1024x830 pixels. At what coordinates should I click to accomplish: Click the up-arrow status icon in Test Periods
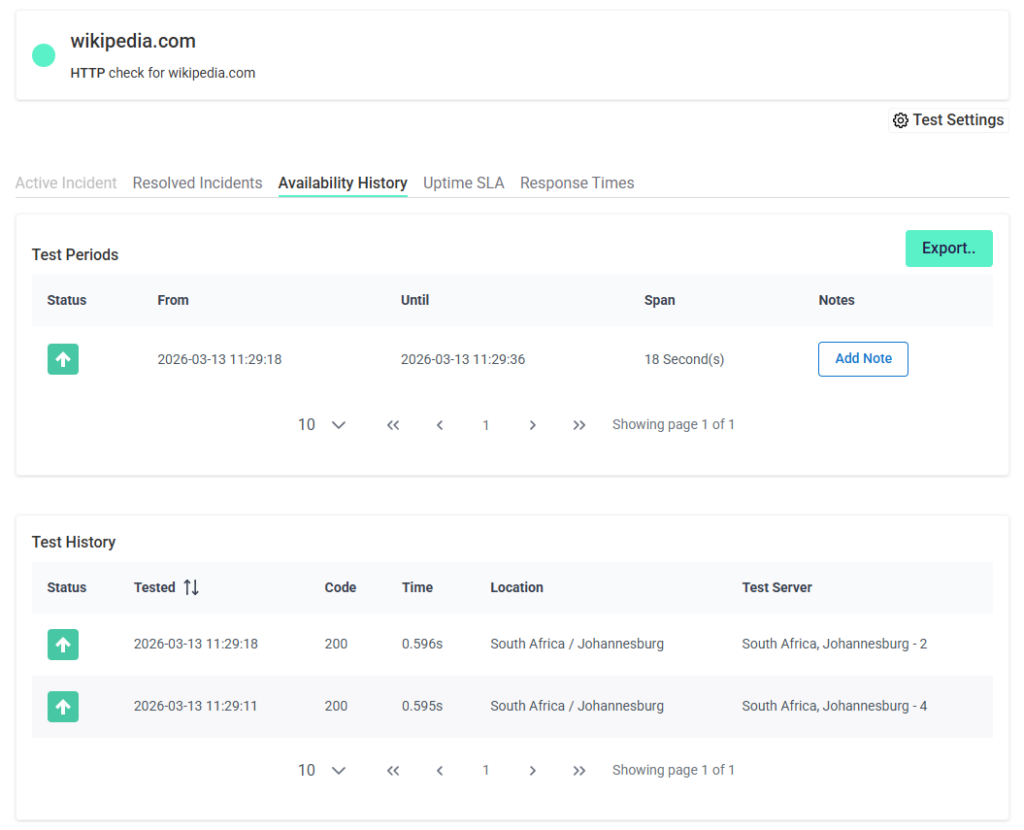click(63, 358)
